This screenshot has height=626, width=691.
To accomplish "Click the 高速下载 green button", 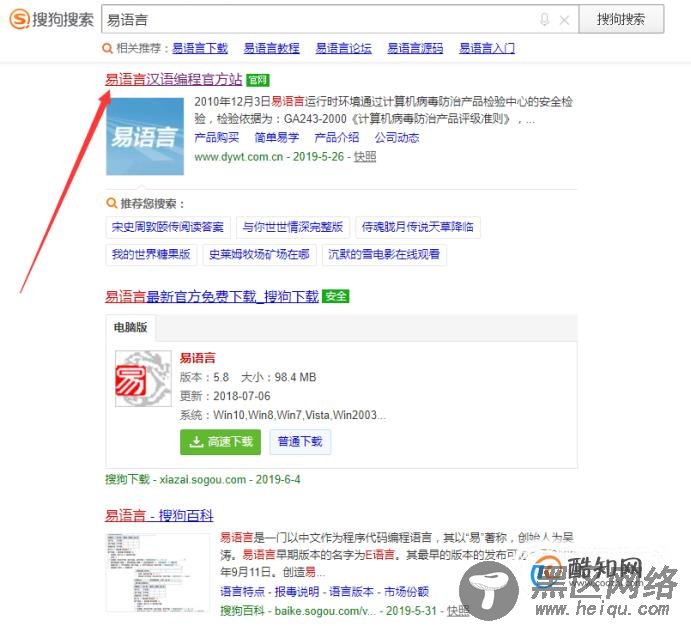I will coord(220,442).
